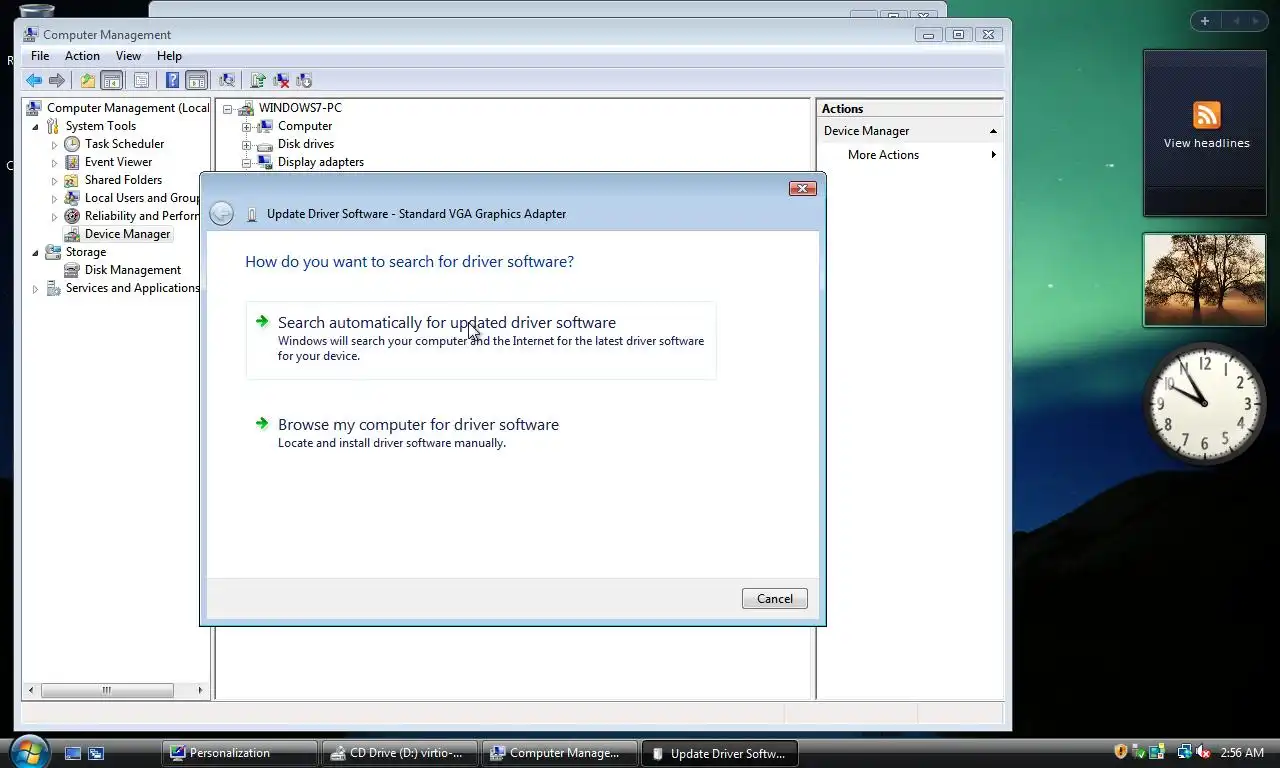Click the tree slideshow picture gadget
1280x768 pixels.
[x=1204, y=280]
